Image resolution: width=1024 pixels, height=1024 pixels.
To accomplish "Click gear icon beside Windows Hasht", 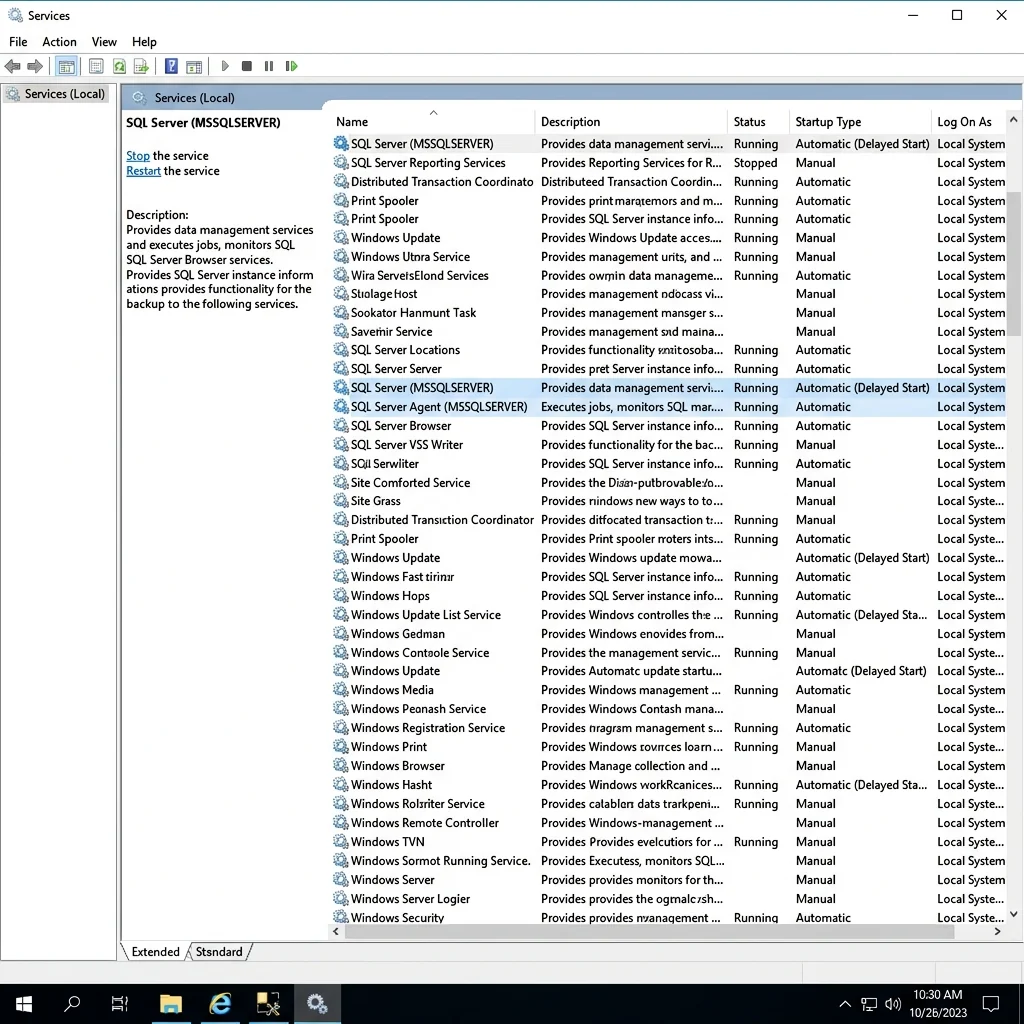I will coord(341,784).
